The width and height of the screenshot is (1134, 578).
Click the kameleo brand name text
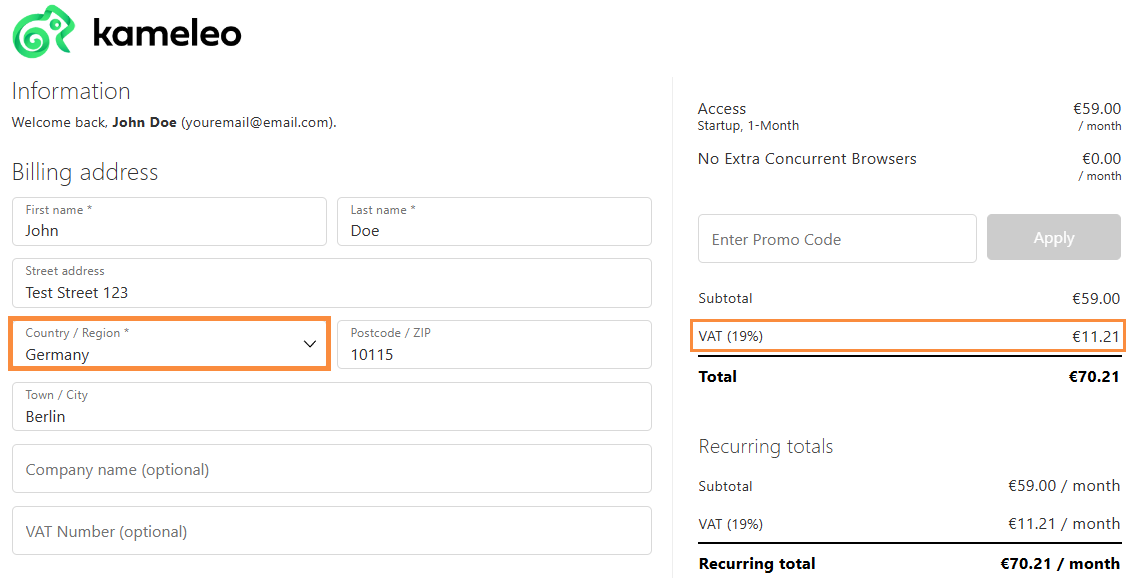coord(167,33)
